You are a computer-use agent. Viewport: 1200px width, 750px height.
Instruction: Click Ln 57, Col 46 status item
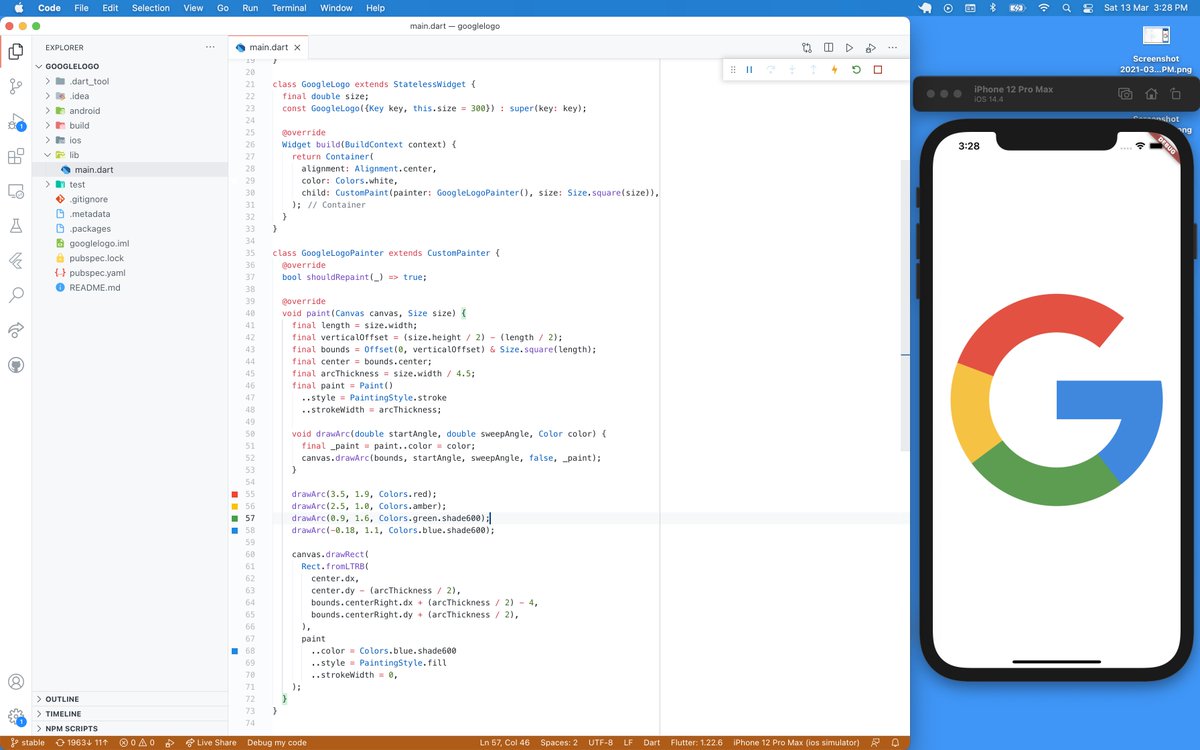click(x=505, y=742)
